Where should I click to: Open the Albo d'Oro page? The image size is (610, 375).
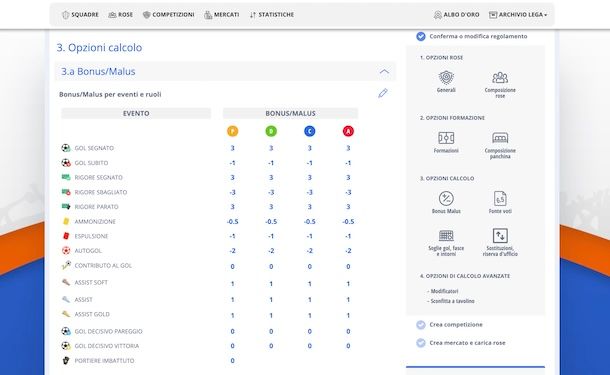457,15
